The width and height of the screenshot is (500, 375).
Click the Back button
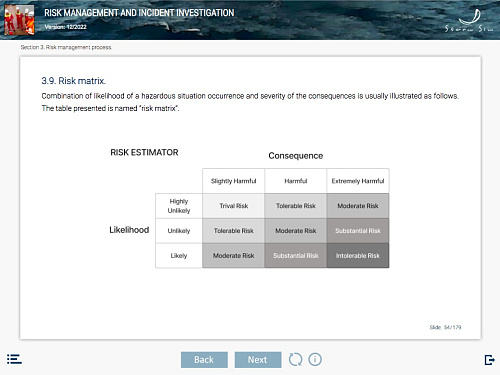click(x=204, y=360)
